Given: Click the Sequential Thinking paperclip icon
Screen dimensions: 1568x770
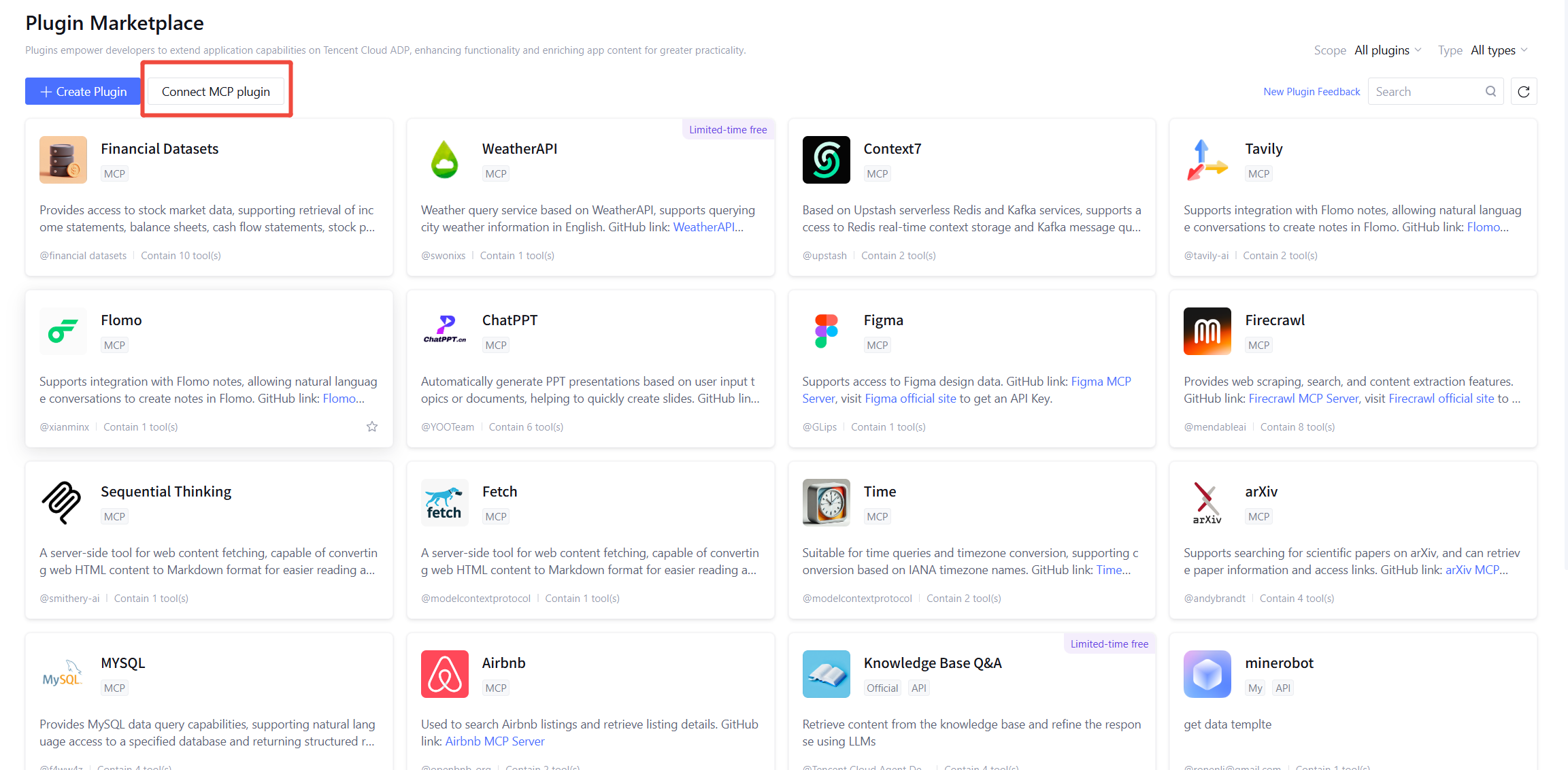Looking at the screenshot, I should 63,503.
